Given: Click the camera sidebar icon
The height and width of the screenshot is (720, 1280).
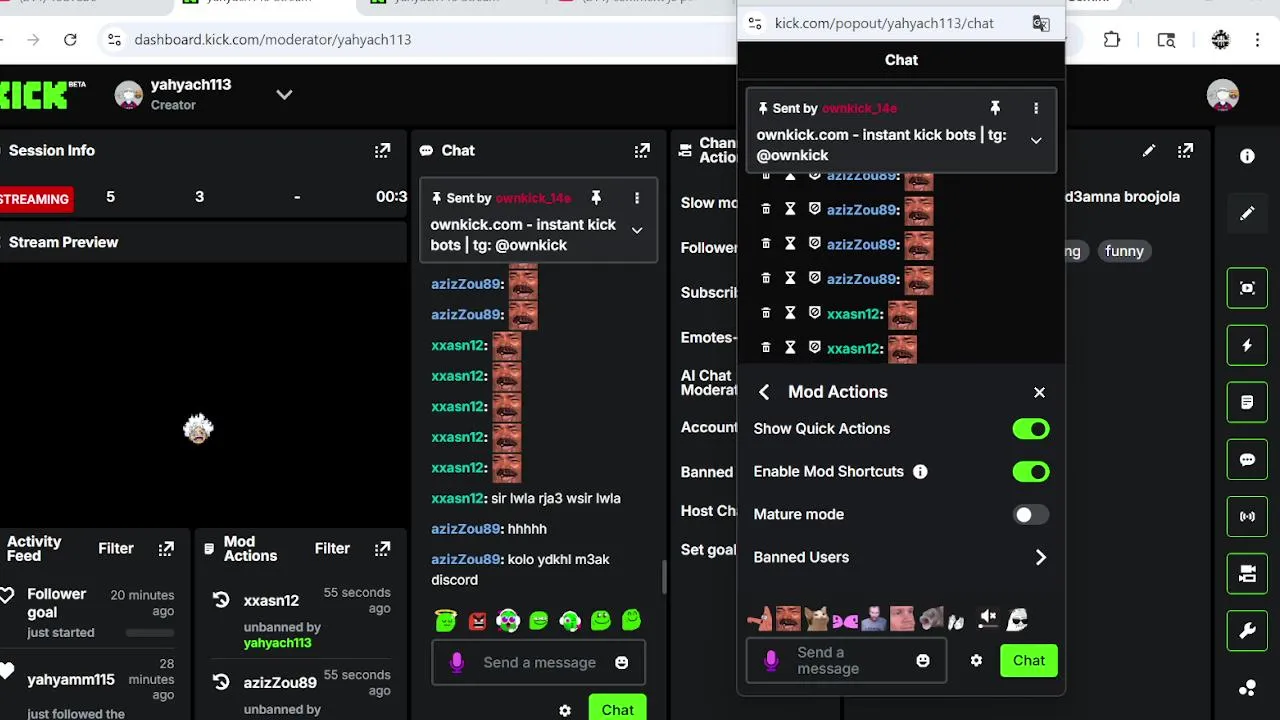Looking at the screenshot, I should coord(1247,574).
